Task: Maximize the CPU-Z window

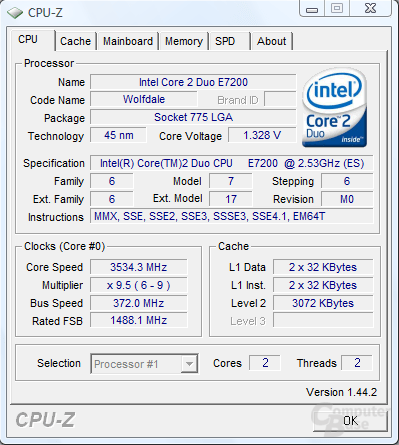Action: [x=337, y=8]
